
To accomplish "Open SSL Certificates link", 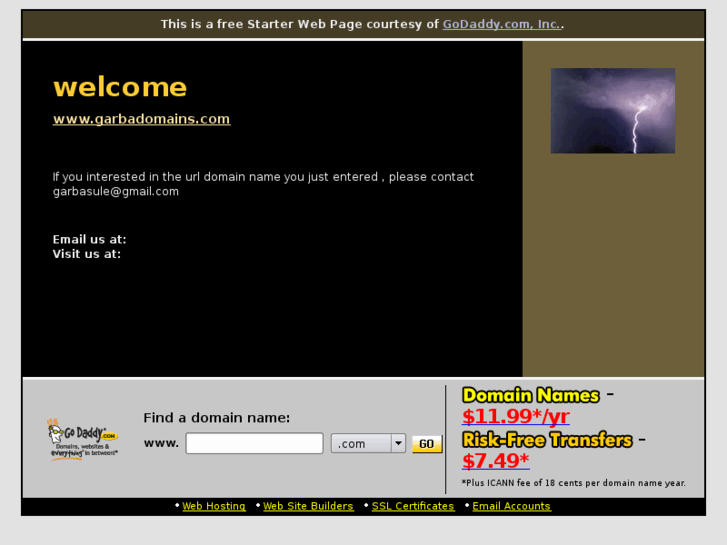I will 413,506.
